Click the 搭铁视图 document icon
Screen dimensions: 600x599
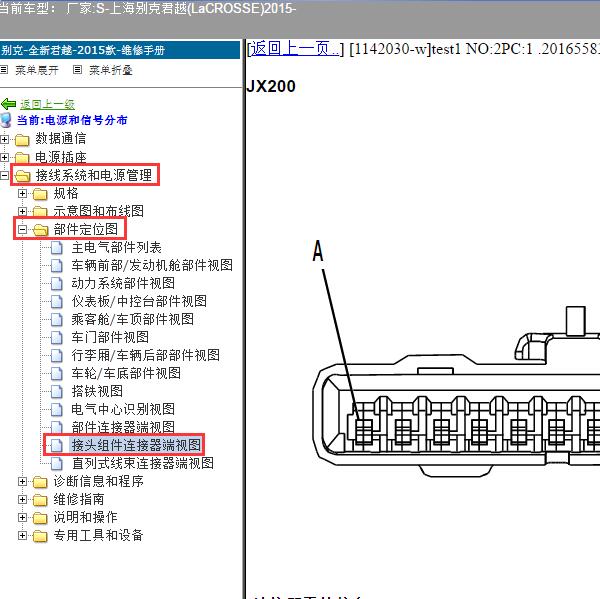coord(57,392)
